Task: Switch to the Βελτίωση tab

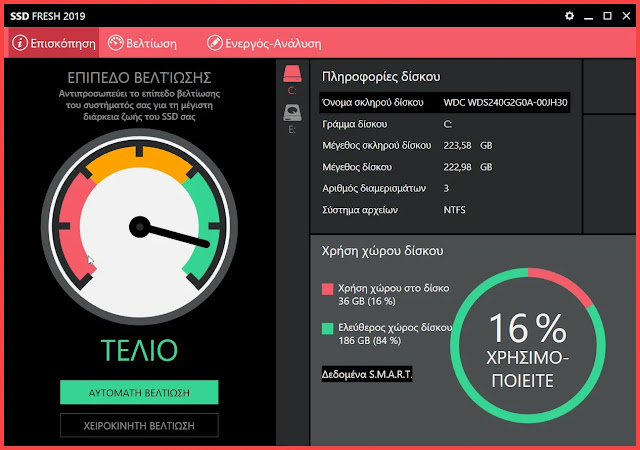Action: 142,43
